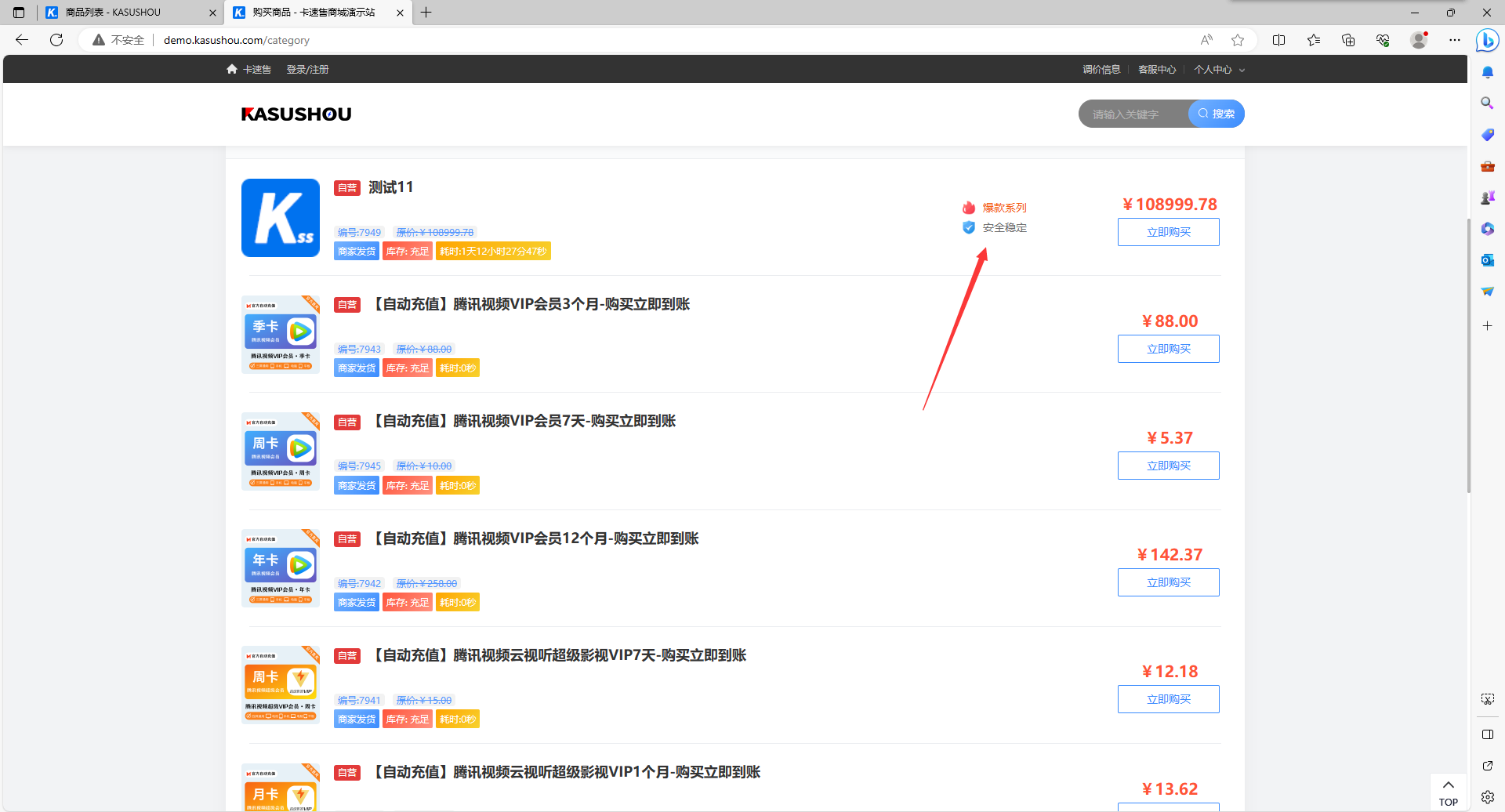
Task: Click 立即购买 for VIP会员12个月
Action: coord(1168,582)
